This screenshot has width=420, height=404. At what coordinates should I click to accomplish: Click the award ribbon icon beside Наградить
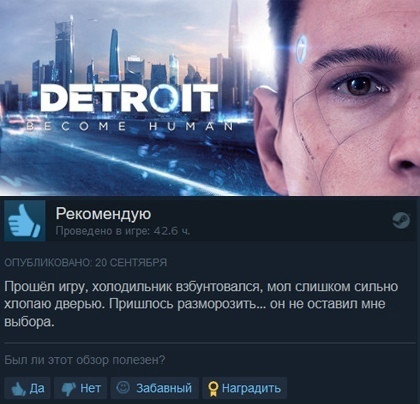pyautogui.click(x=213, y=389)
